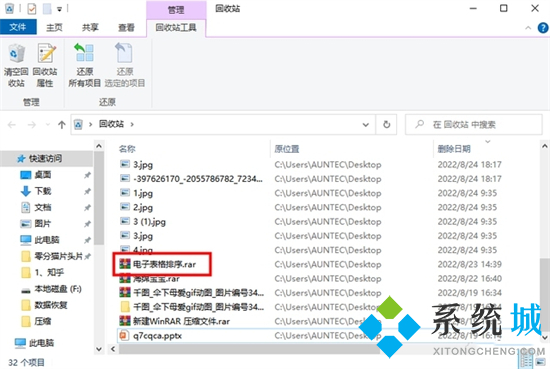Viewport: 550px width, 369px height.
Task: Click the 电子表格排序.rar WinRAR icon
Action: coord(125,264)
